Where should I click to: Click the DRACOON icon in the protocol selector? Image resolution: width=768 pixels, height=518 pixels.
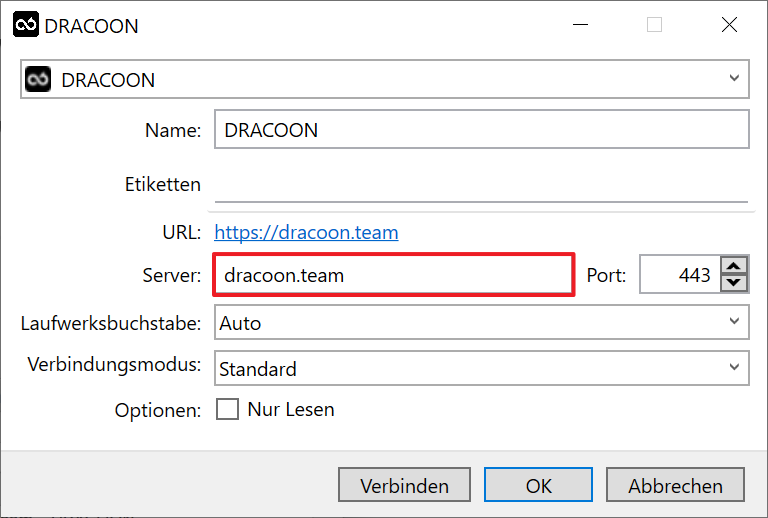[38, 79]
